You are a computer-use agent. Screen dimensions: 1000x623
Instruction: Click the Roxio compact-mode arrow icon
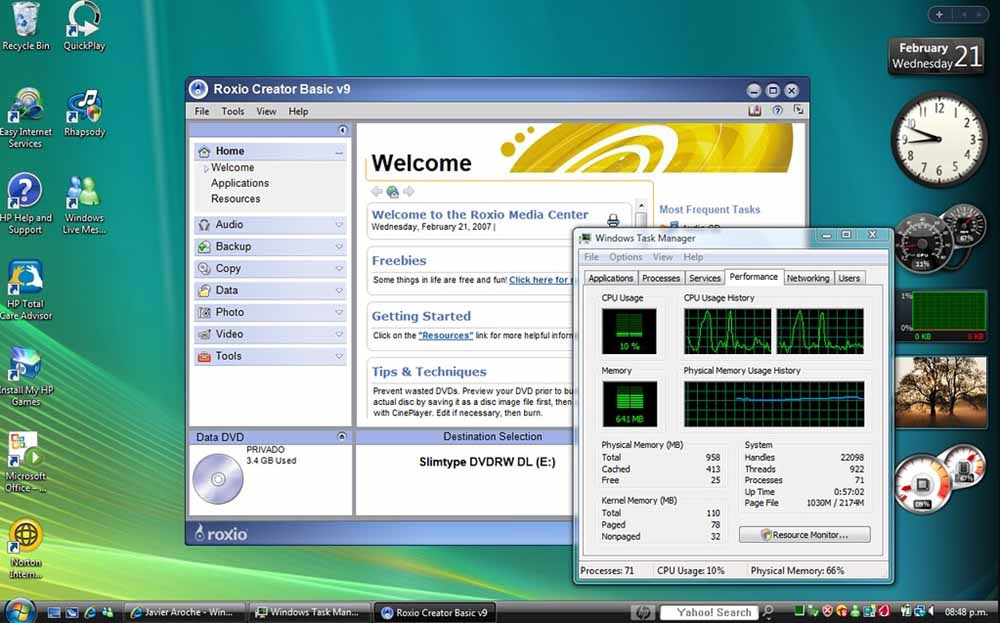click(x=798, y=110)
